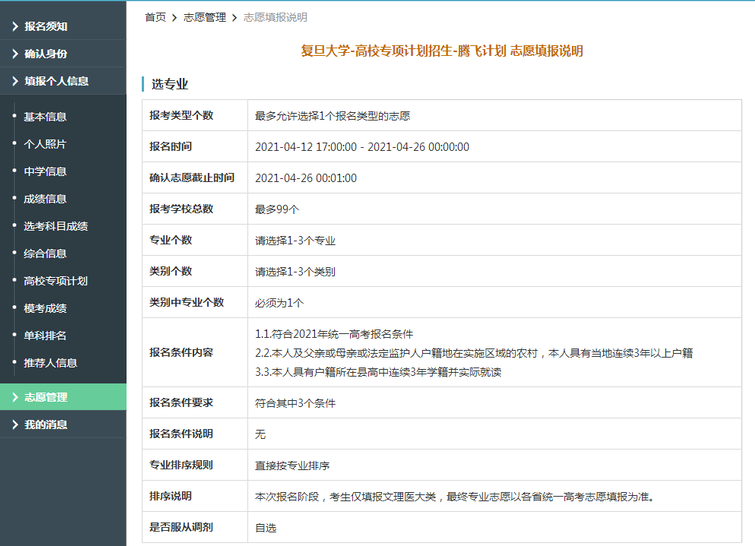Viewport: 755px width, 546px height.
Task: Open 单科排名 in the sidebar
Action: pyautogui.click(x=45, y=336)
